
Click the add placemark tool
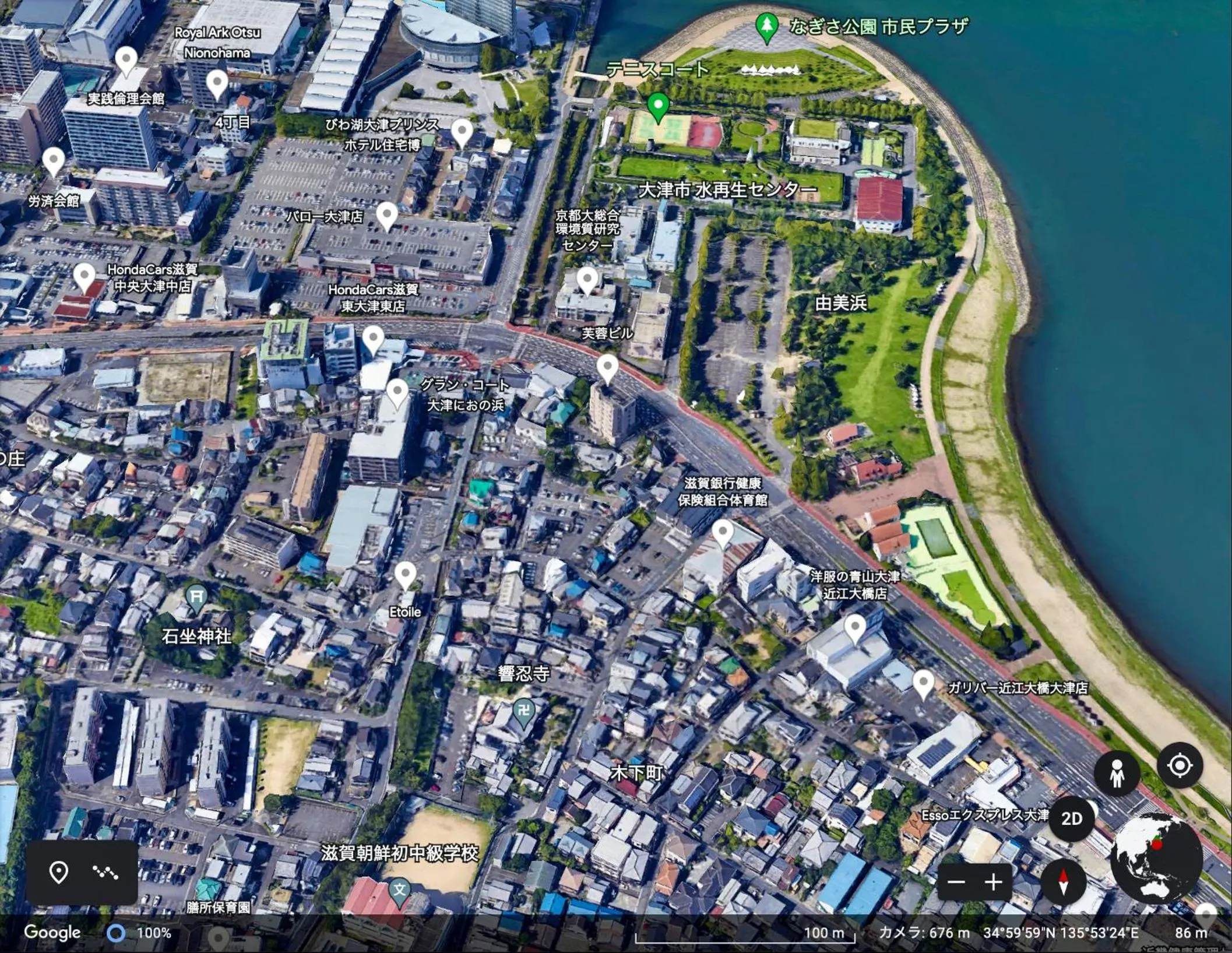click(58, 872)
